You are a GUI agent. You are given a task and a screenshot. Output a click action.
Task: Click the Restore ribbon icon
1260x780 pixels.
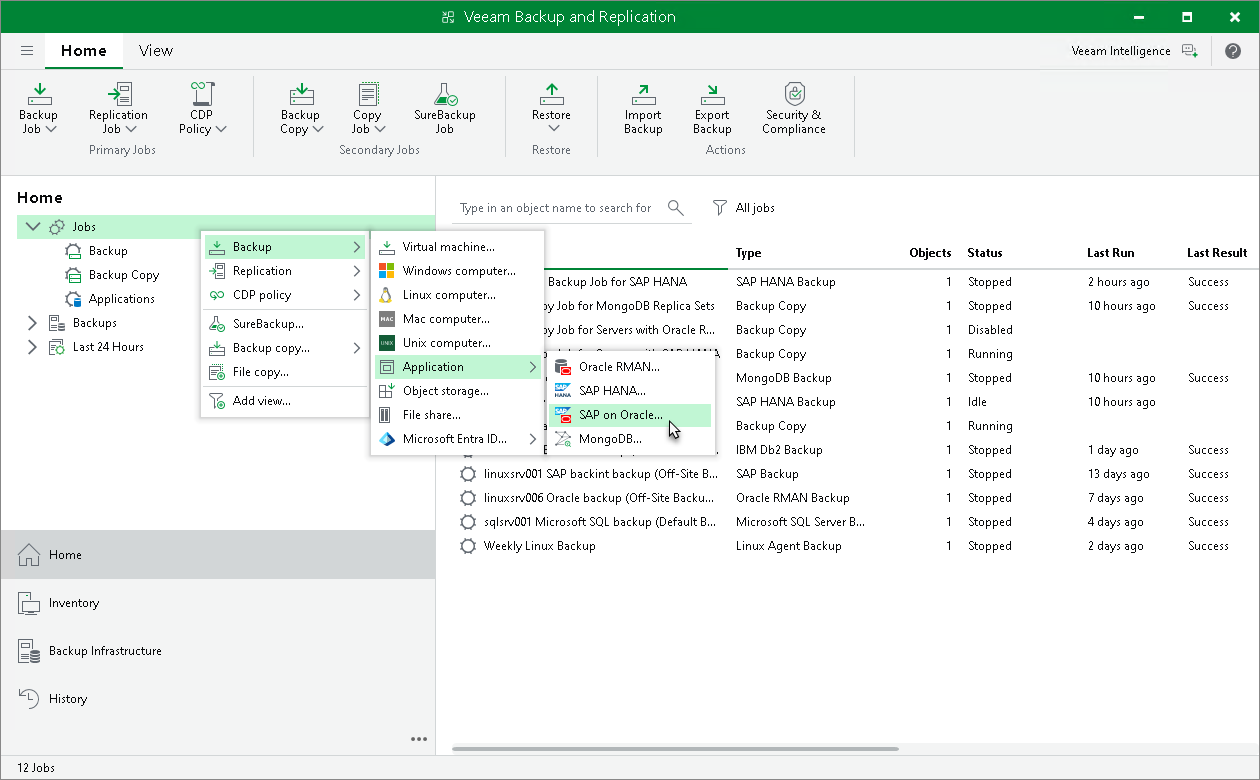point(551,108)
